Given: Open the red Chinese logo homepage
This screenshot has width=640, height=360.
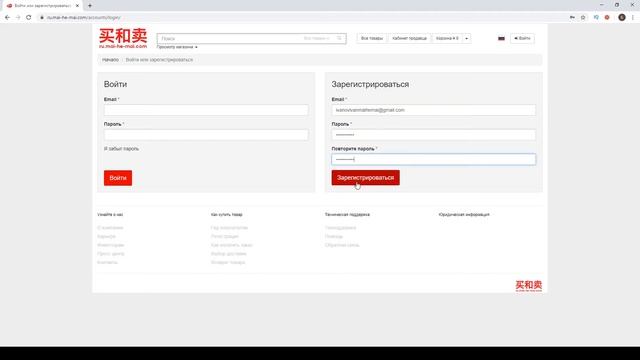Looking at the screenshot, I should click(x=123, y=38).
